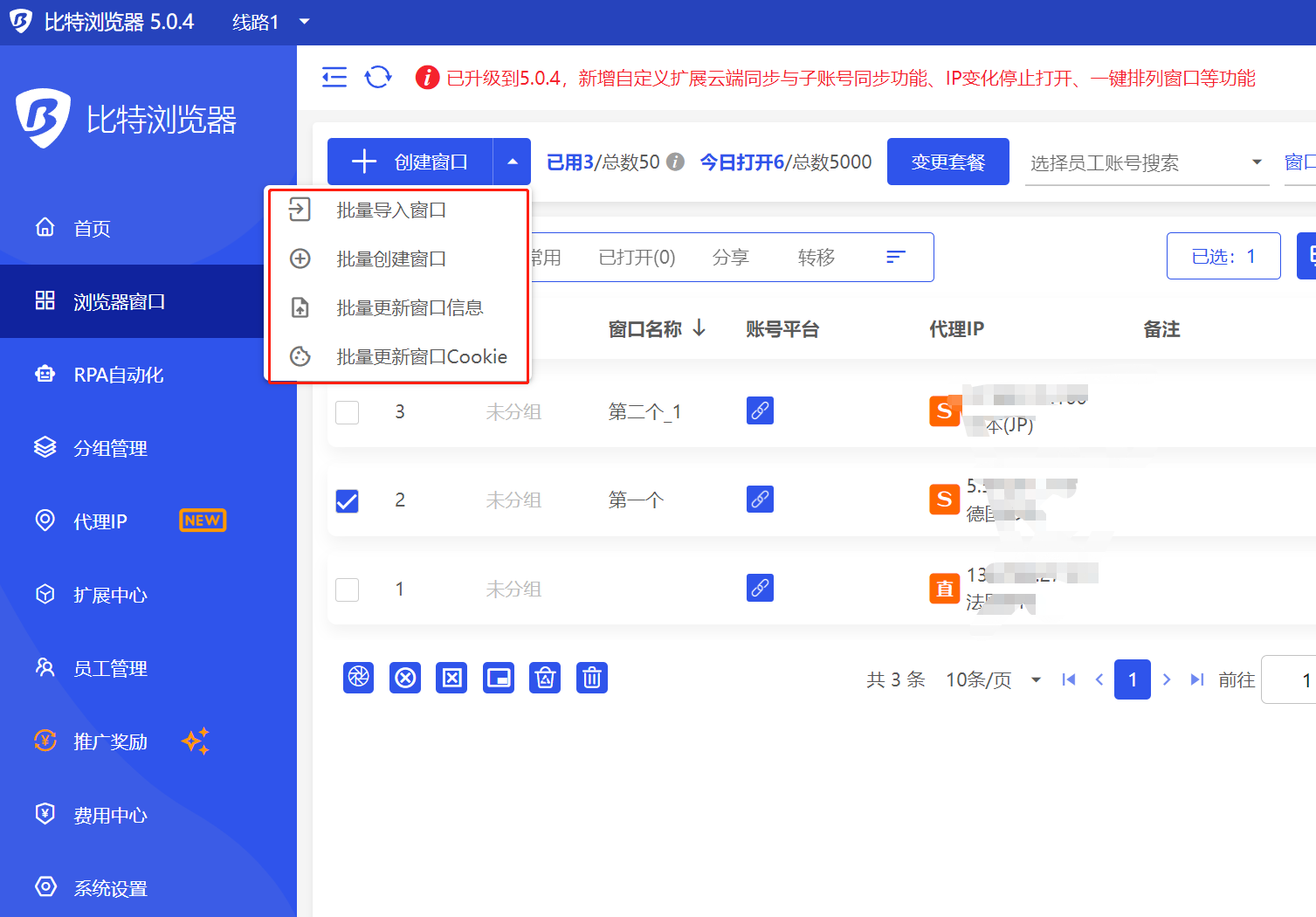Click the 第二个_1 window name
This screenshot has height=917, width=1316.
pos(644,411)
